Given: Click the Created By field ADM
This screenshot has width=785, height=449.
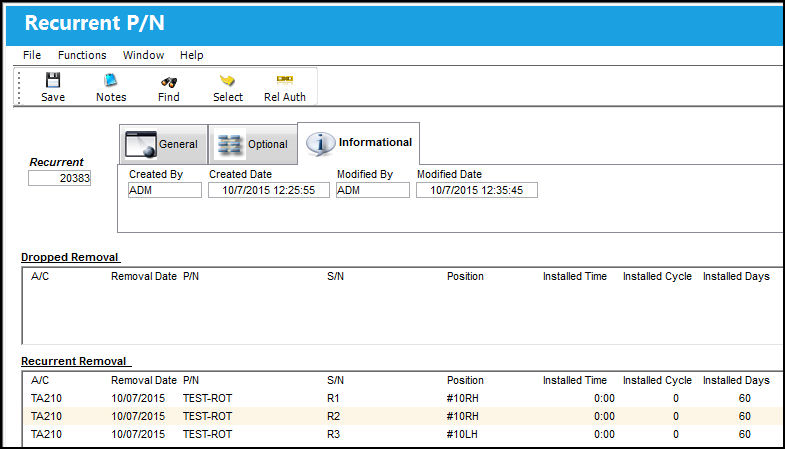Looking at the screenshot, I should [x=165, y=190].
